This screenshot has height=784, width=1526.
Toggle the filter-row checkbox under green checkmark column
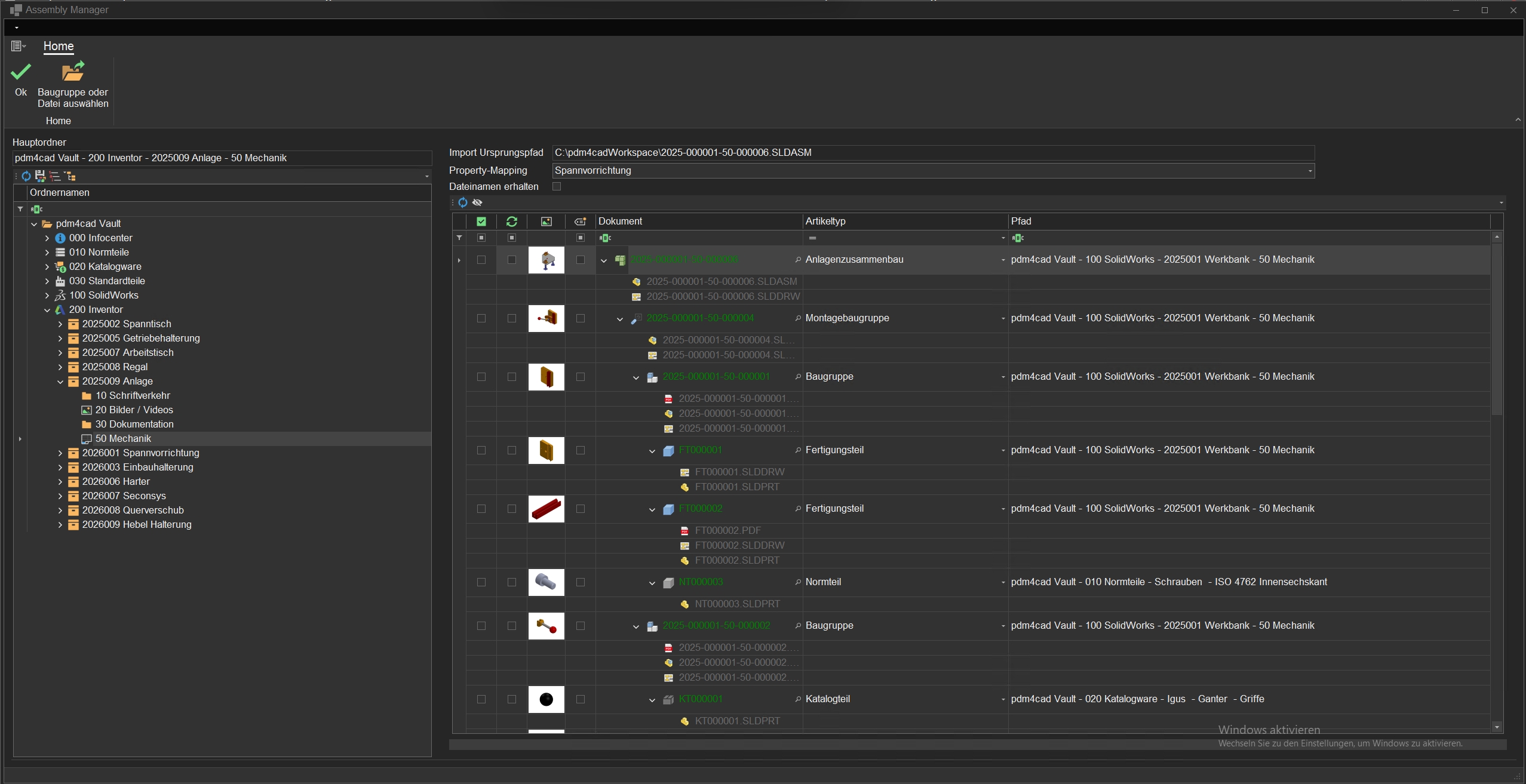tap(481, 238)
